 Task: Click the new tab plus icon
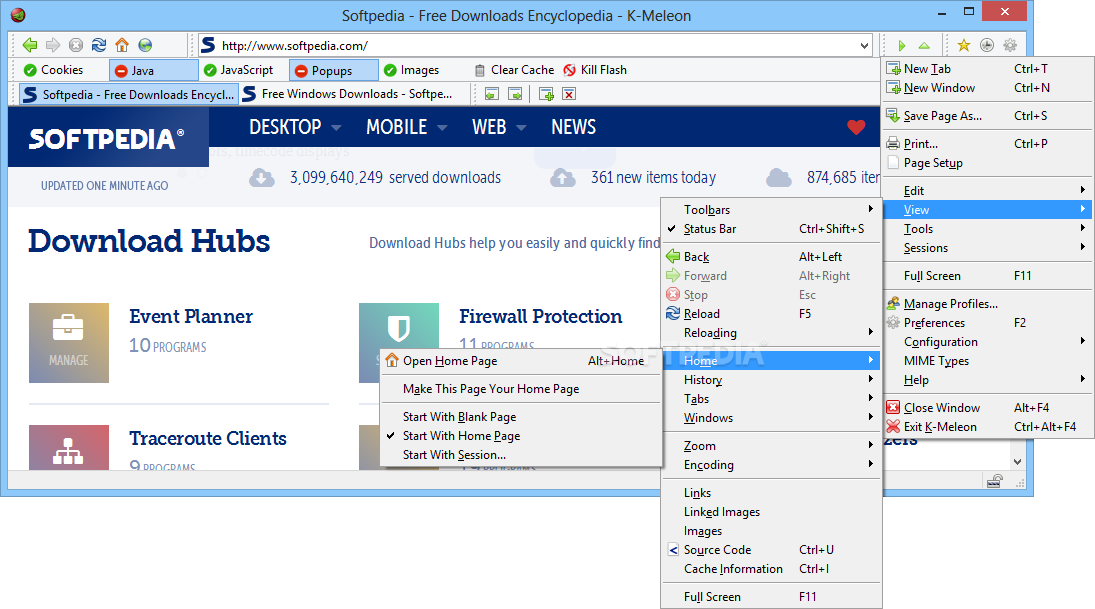(546, 94)
